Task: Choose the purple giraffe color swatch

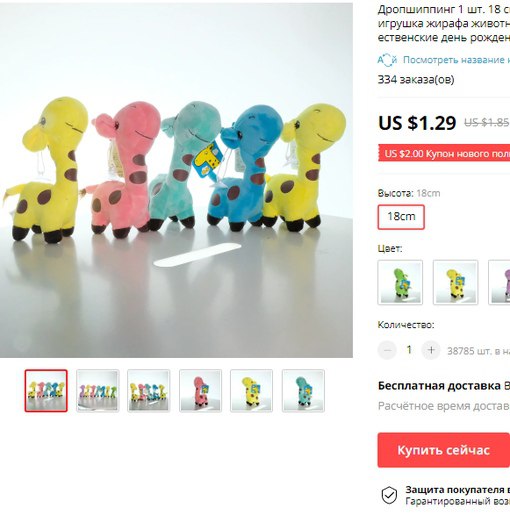Action: point(499,282)
